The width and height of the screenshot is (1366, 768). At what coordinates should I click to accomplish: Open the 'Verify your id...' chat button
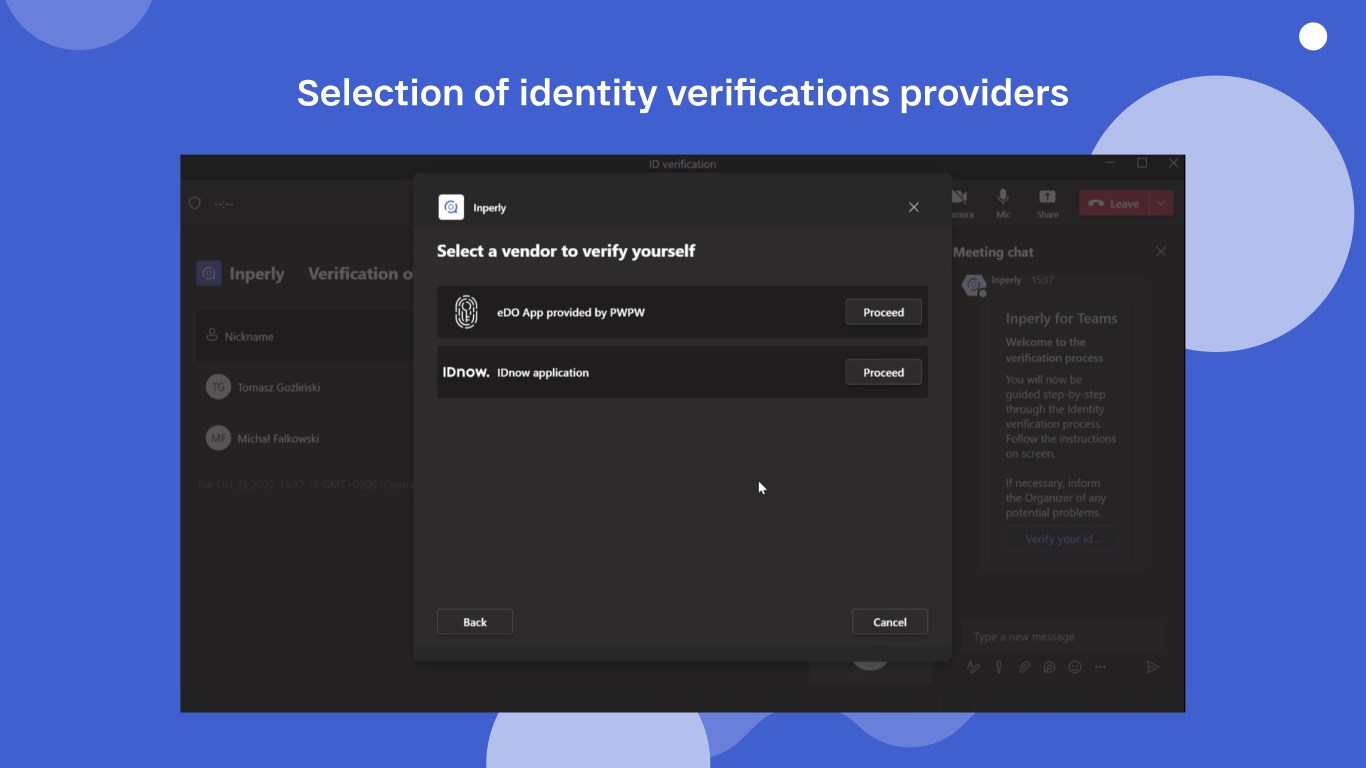[1062, 539]
